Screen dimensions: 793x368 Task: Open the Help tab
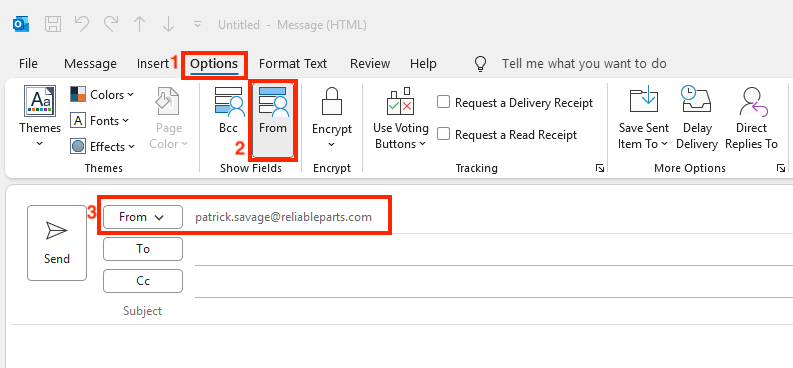(x=423, y=64)
